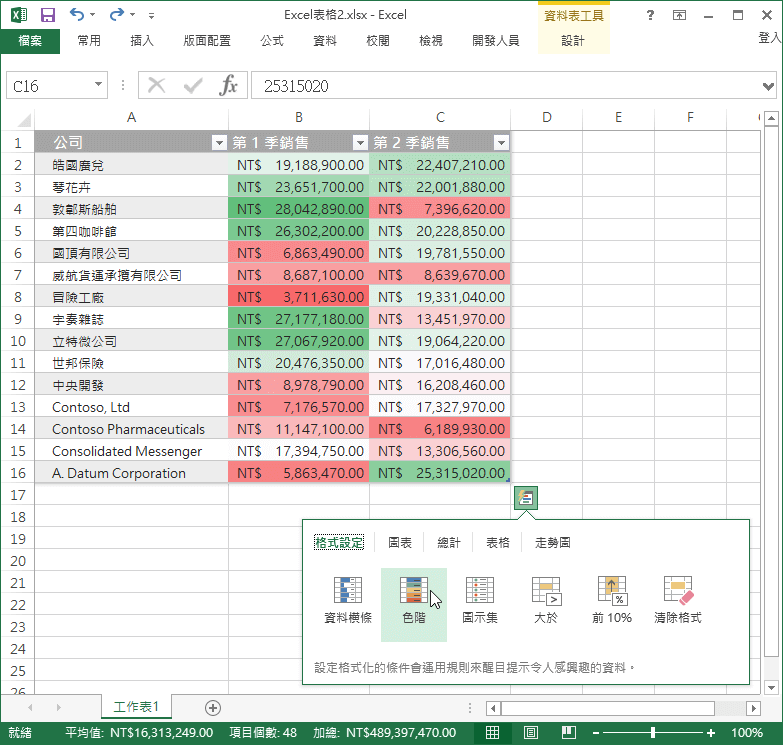Image resolution: width=783 pixels, height=745 pixels.
Task: Click the formula bar with 25315020
Action: [x=507, y=86]
